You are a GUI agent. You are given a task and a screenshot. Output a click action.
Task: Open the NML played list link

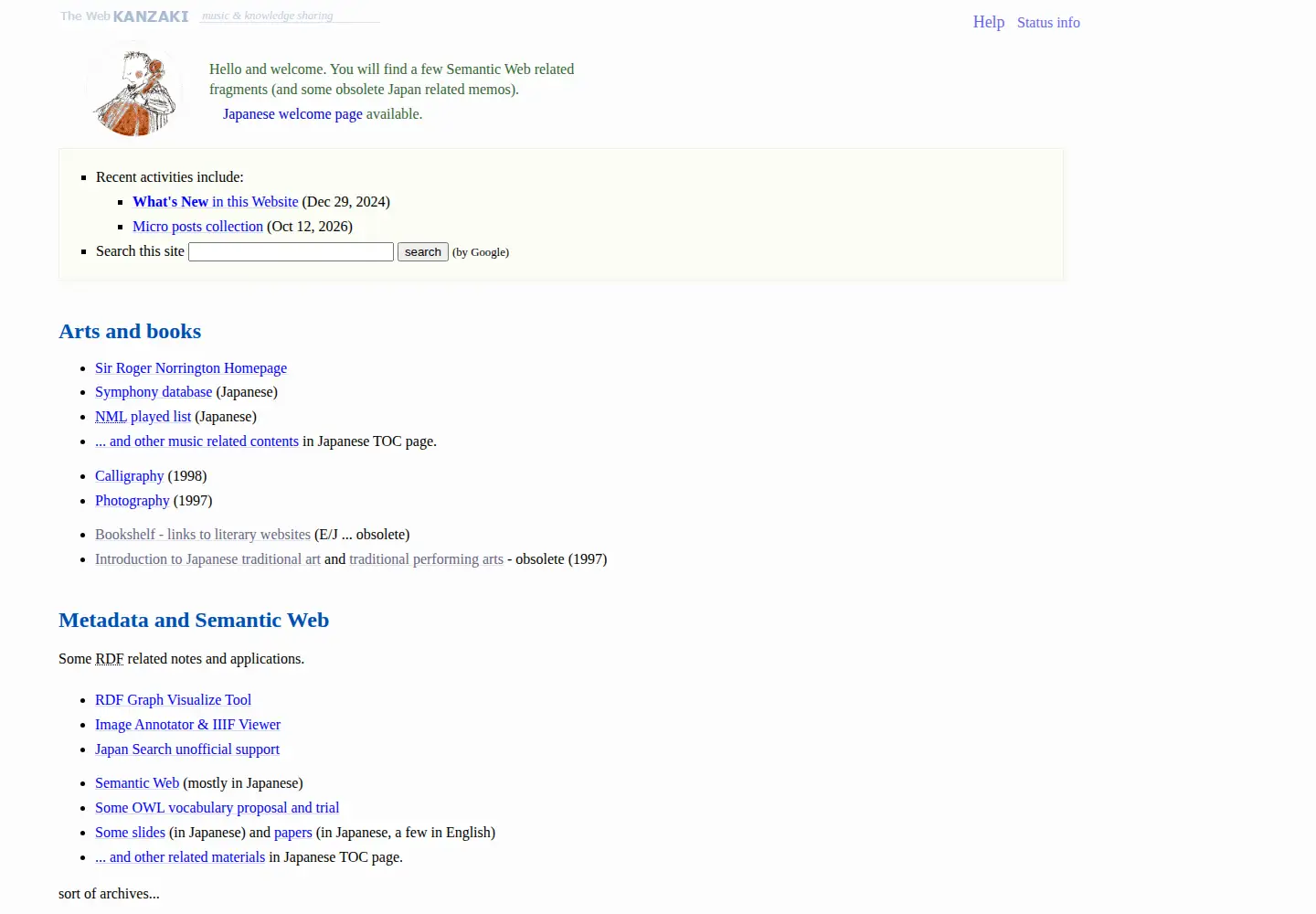[x=143, y=417]
